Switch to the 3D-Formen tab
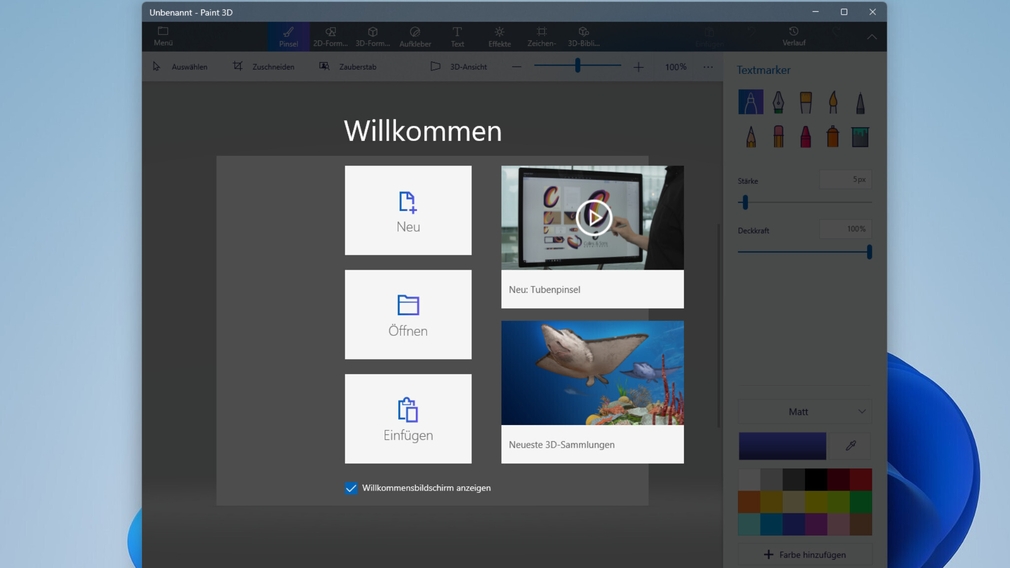Image resolution: width=1010 pixels, height=568 pixels. 373,37
